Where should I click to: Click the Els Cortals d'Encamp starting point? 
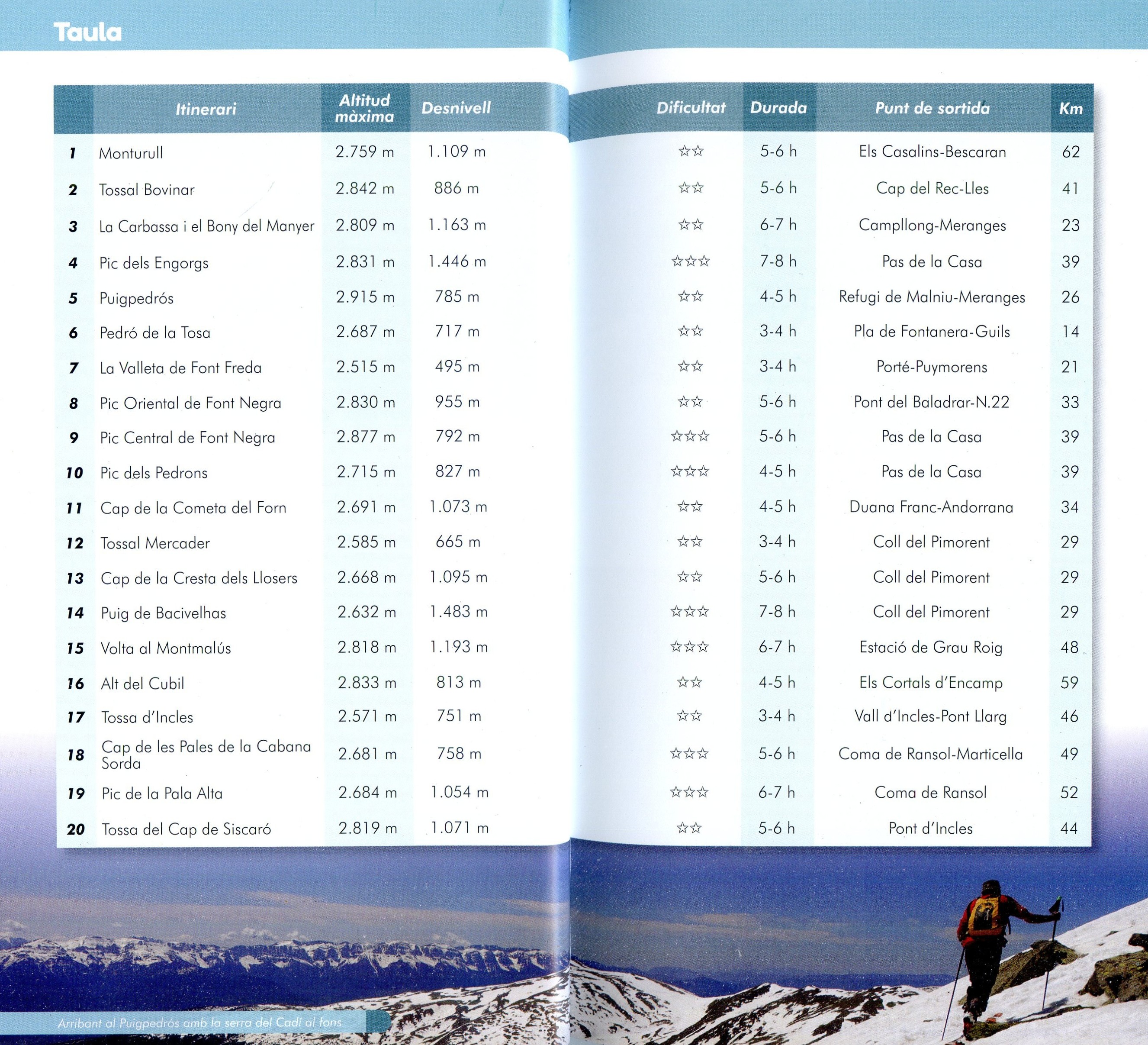[930, 683]
